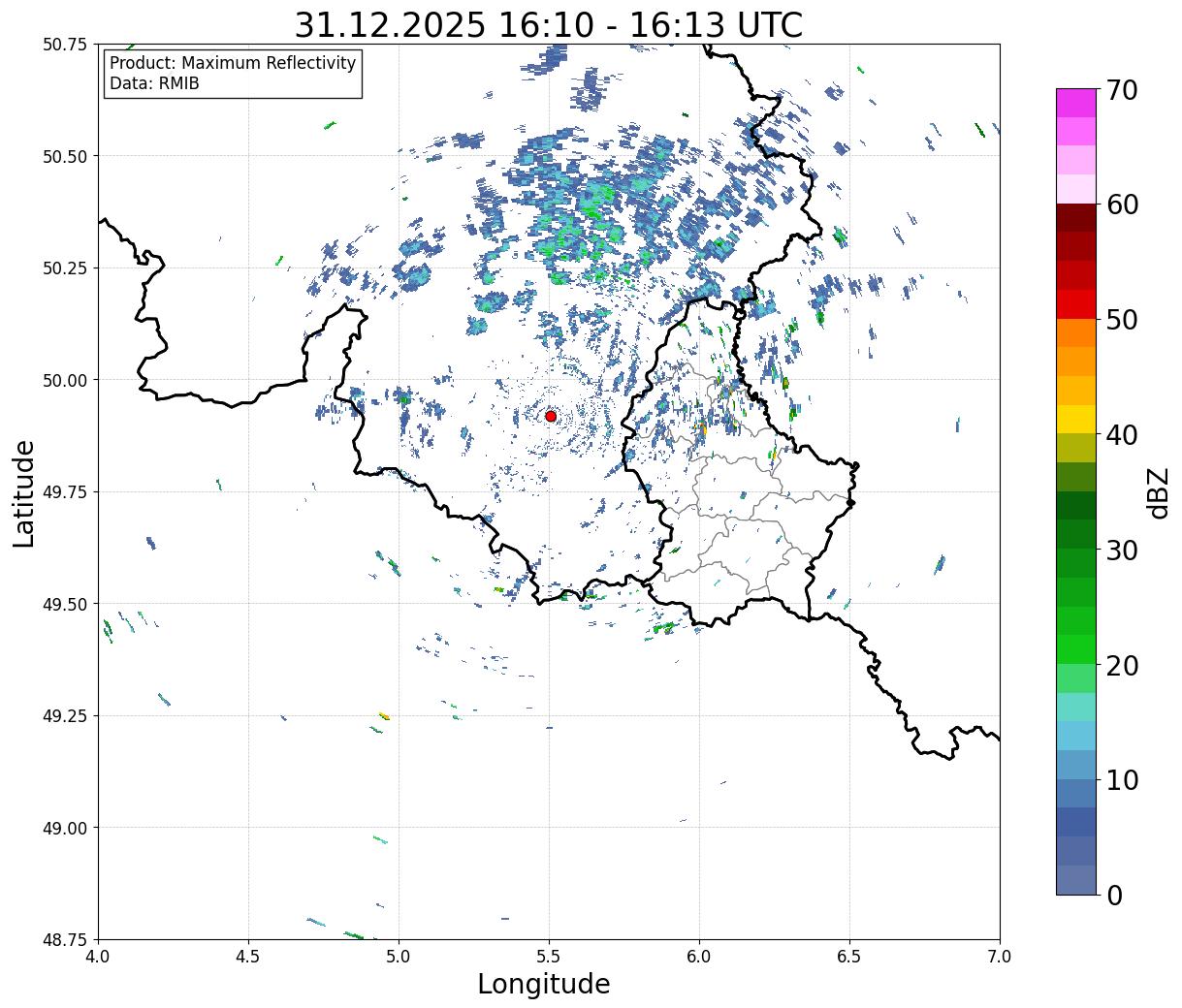Click the latitude tick label '50.75'

[x=65, y=45]
